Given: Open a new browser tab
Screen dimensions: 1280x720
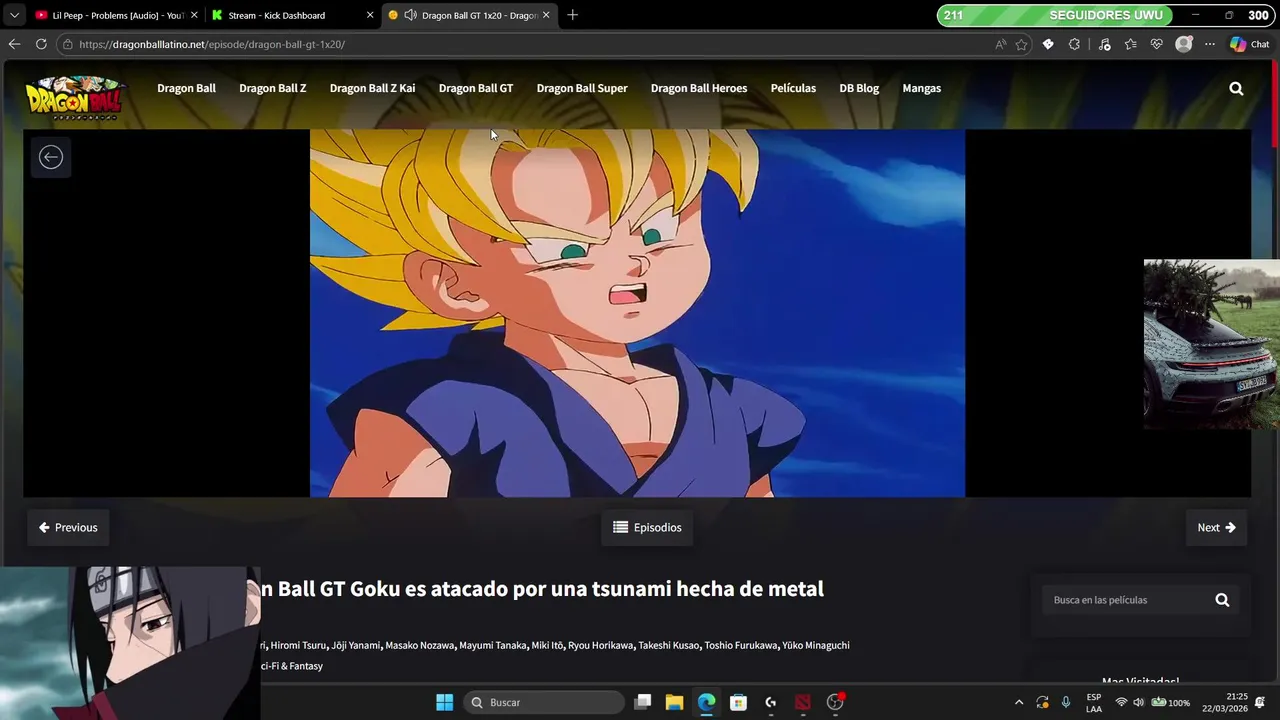Looking at the screenshot, I should [x=572, y=15].
